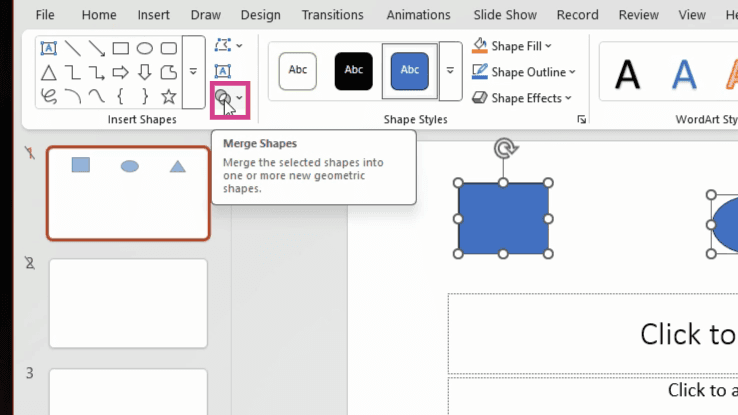Switch to the Transitions tab
This screenshot has height=415, width=738.
click(x=332, y=15)
